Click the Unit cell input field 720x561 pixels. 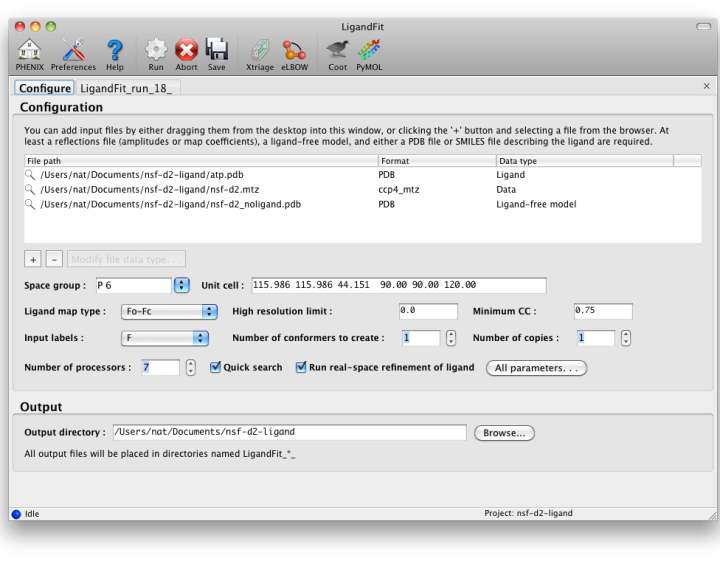pyautogui.click(x=398, y=285)
